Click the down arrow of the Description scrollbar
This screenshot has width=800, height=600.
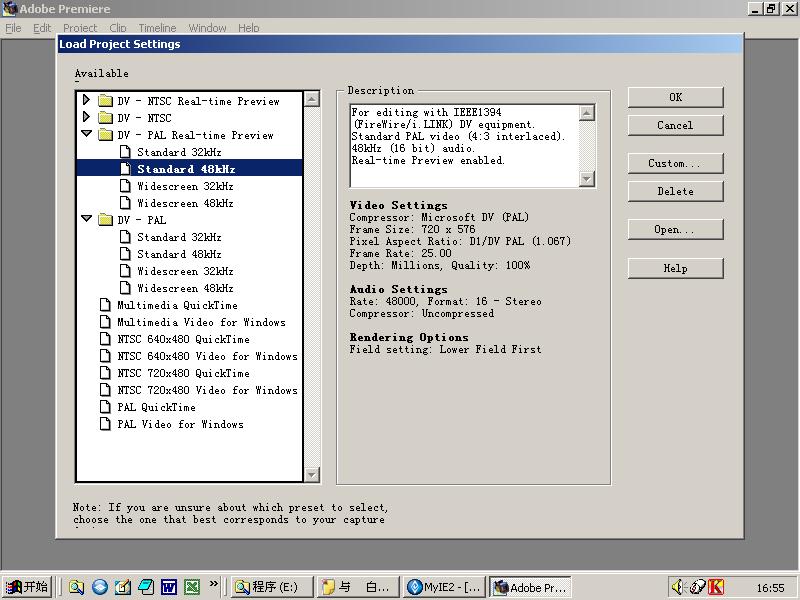(587, 179)
